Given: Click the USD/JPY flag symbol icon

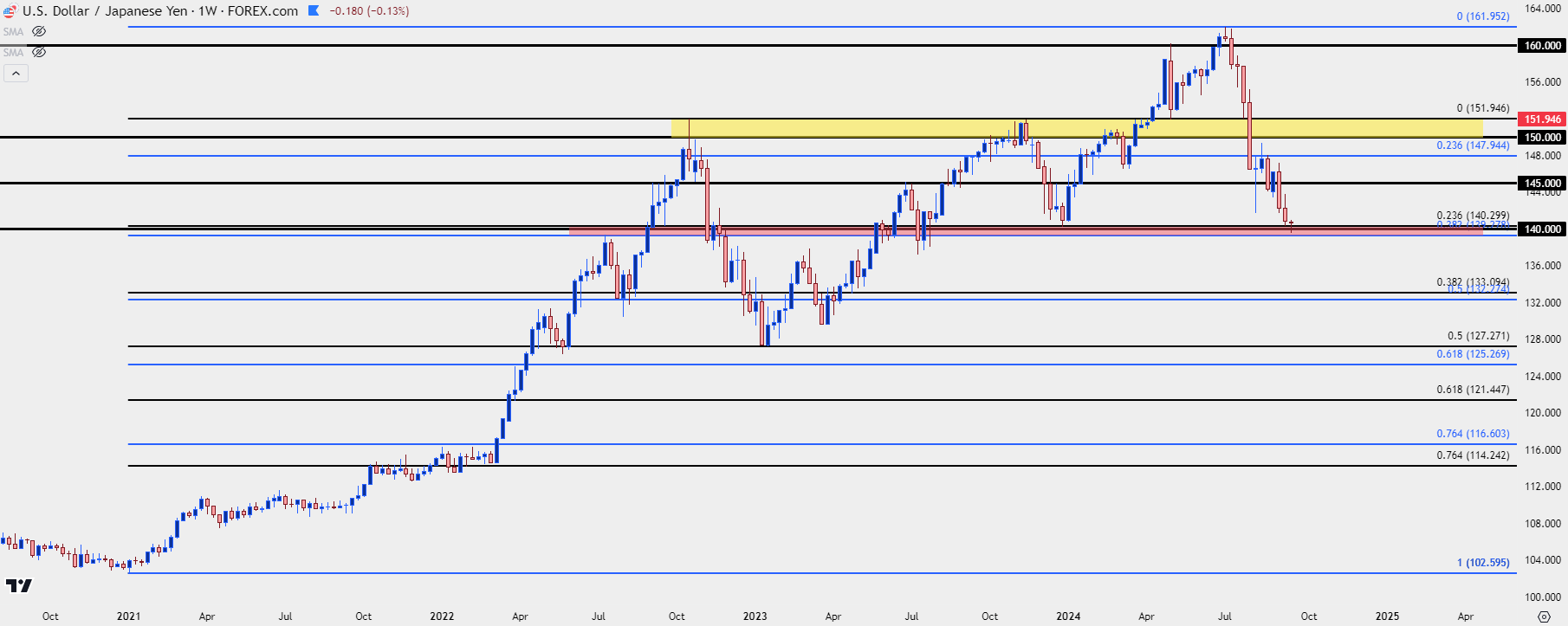Looking at the screenshot, I should 10,11.
